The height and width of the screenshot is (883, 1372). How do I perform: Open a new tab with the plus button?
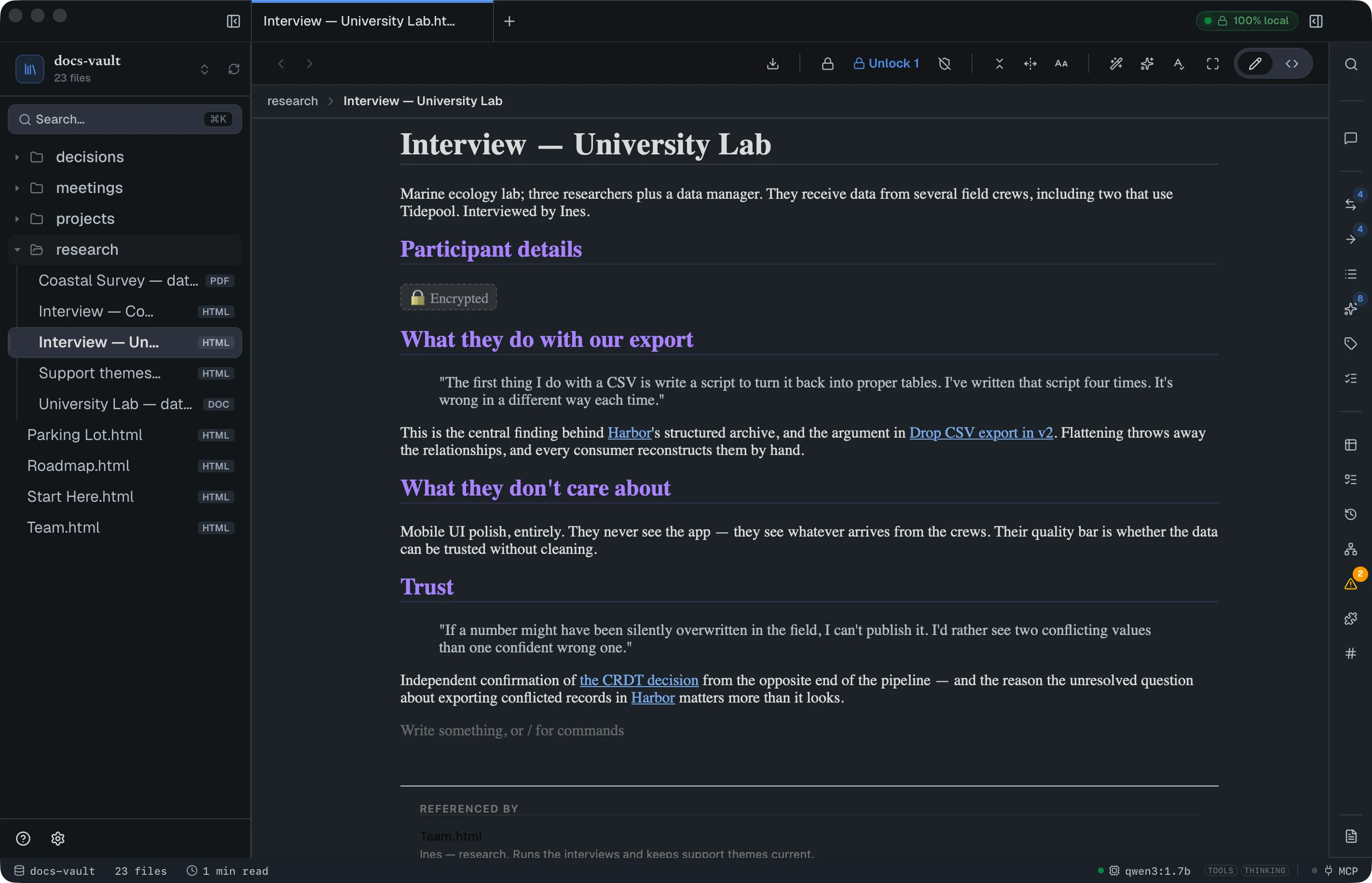click(509, 21)
